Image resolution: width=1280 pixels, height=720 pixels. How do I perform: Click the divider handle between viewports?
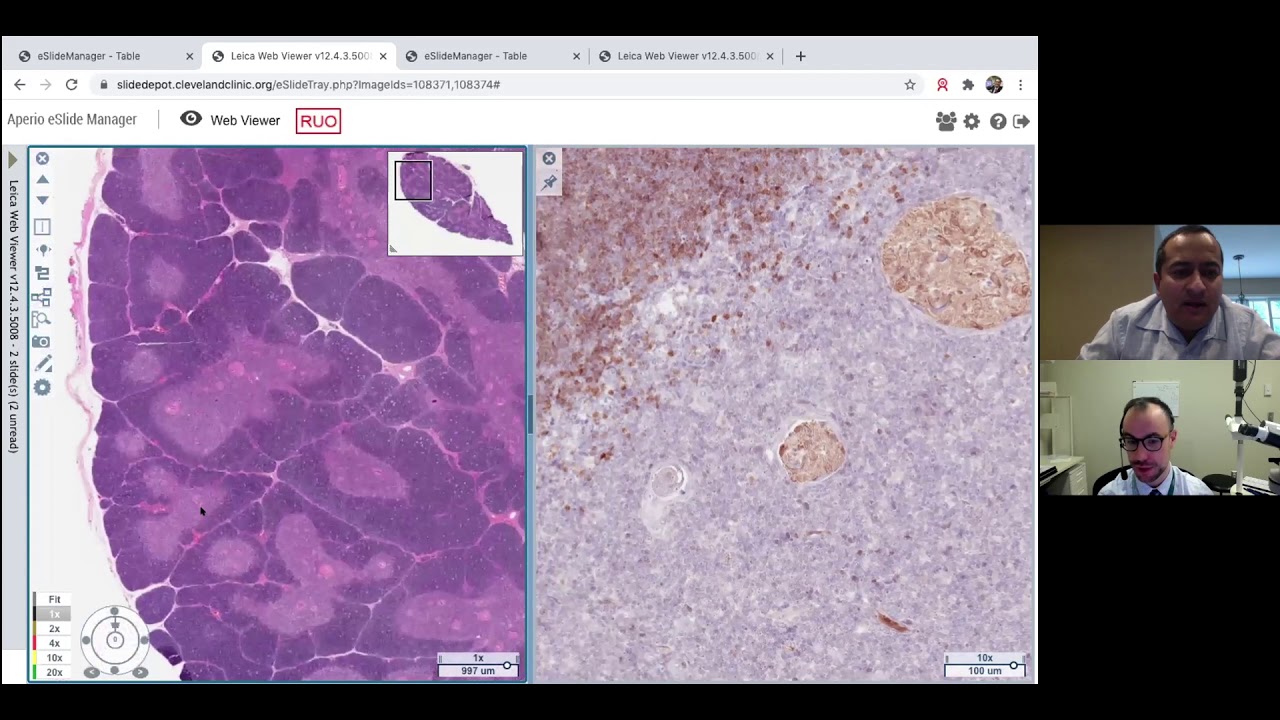[x=530, y=415]
